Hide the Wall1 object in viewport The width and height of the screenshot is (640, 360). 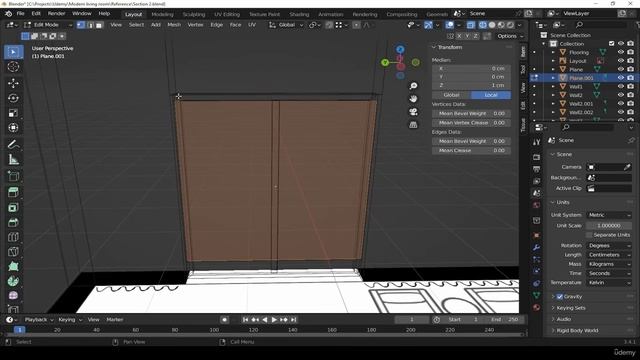(621, 87)
